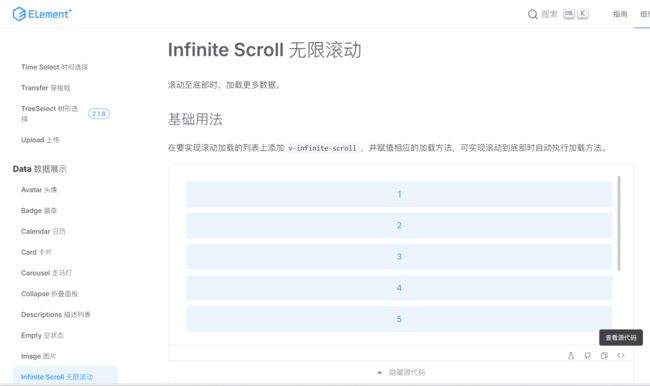
Task: Open Badge in the sidebar
Action: pyautogui.click(x=39, y=210)
